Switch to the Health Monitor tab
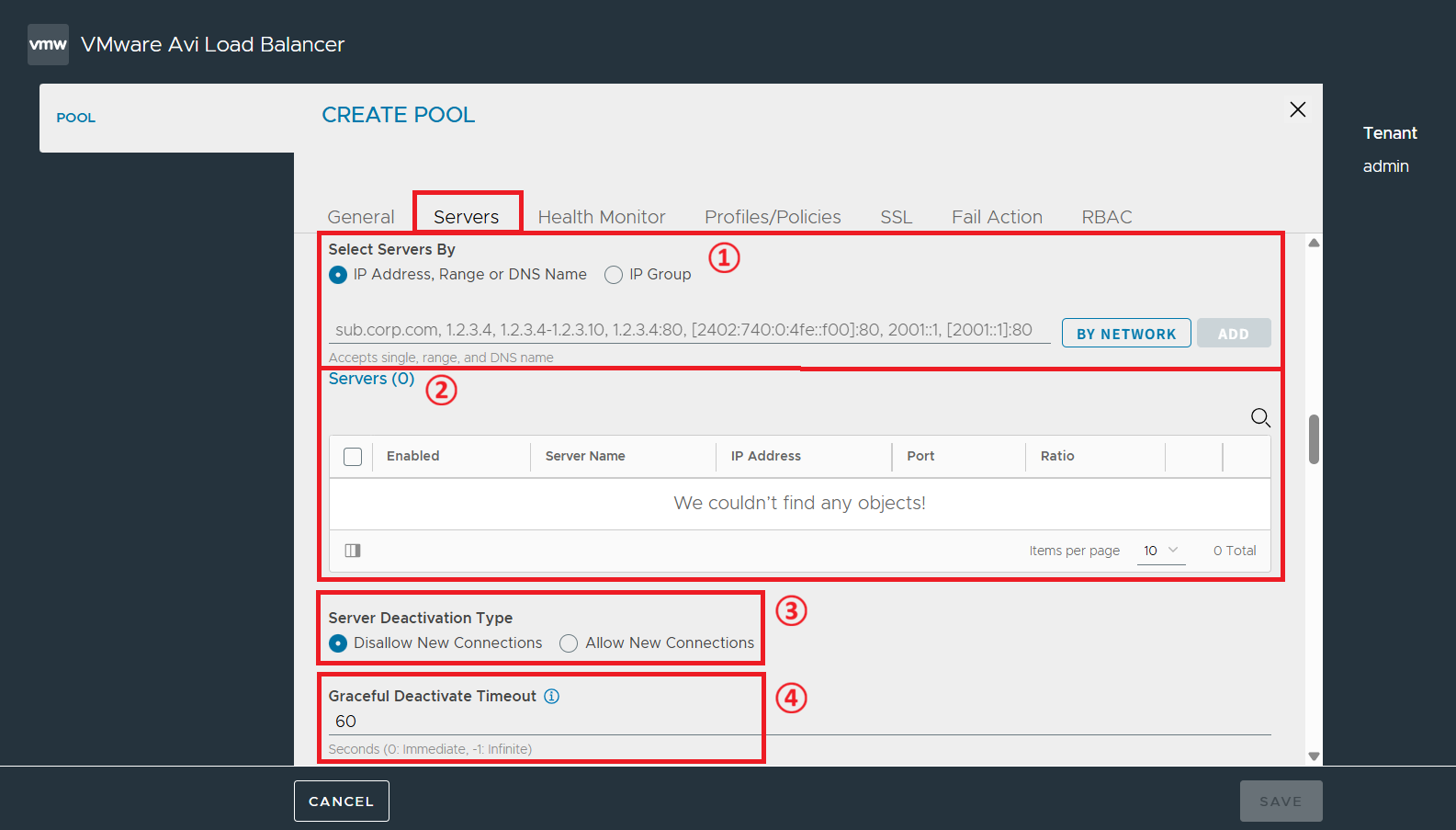 (x=602, y=217)
